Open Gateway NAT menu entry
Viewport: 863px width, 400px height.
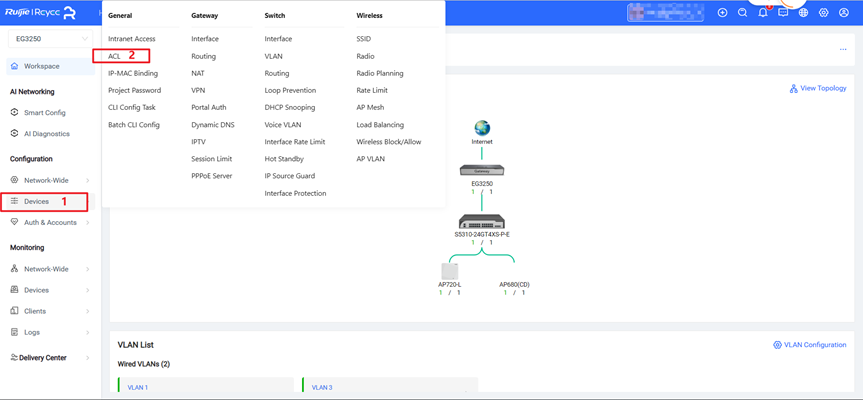tap(198, 73)
